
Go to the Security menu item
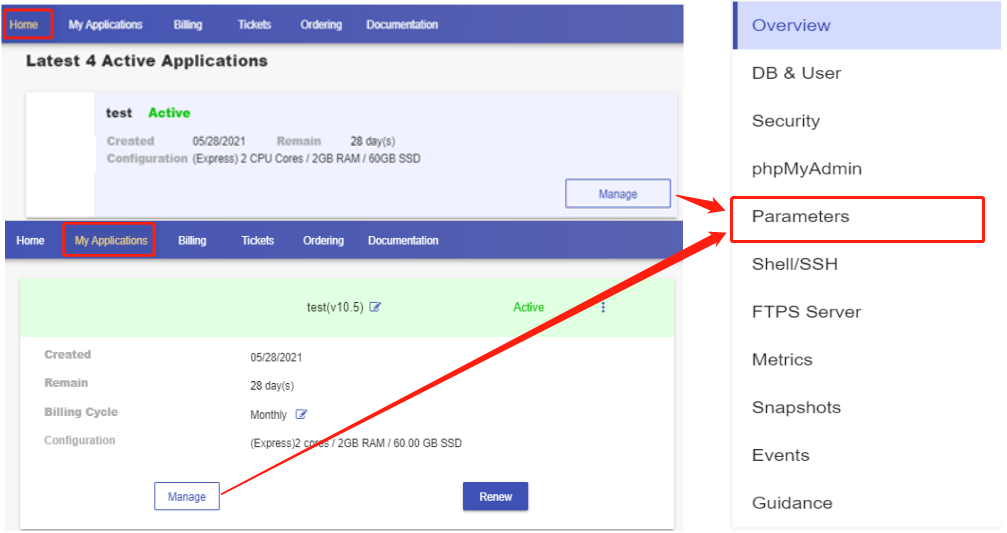pos(786,121)
